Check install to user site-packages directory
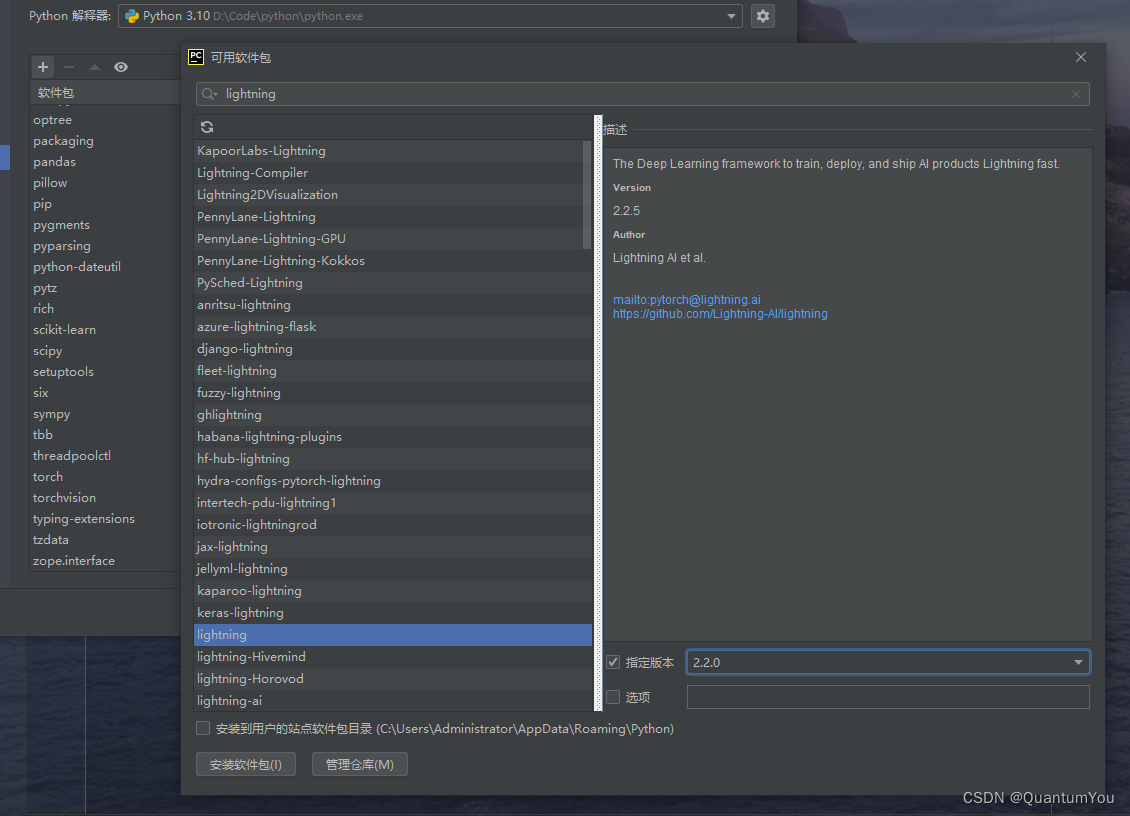1130x816 pixels. [203, 728]
